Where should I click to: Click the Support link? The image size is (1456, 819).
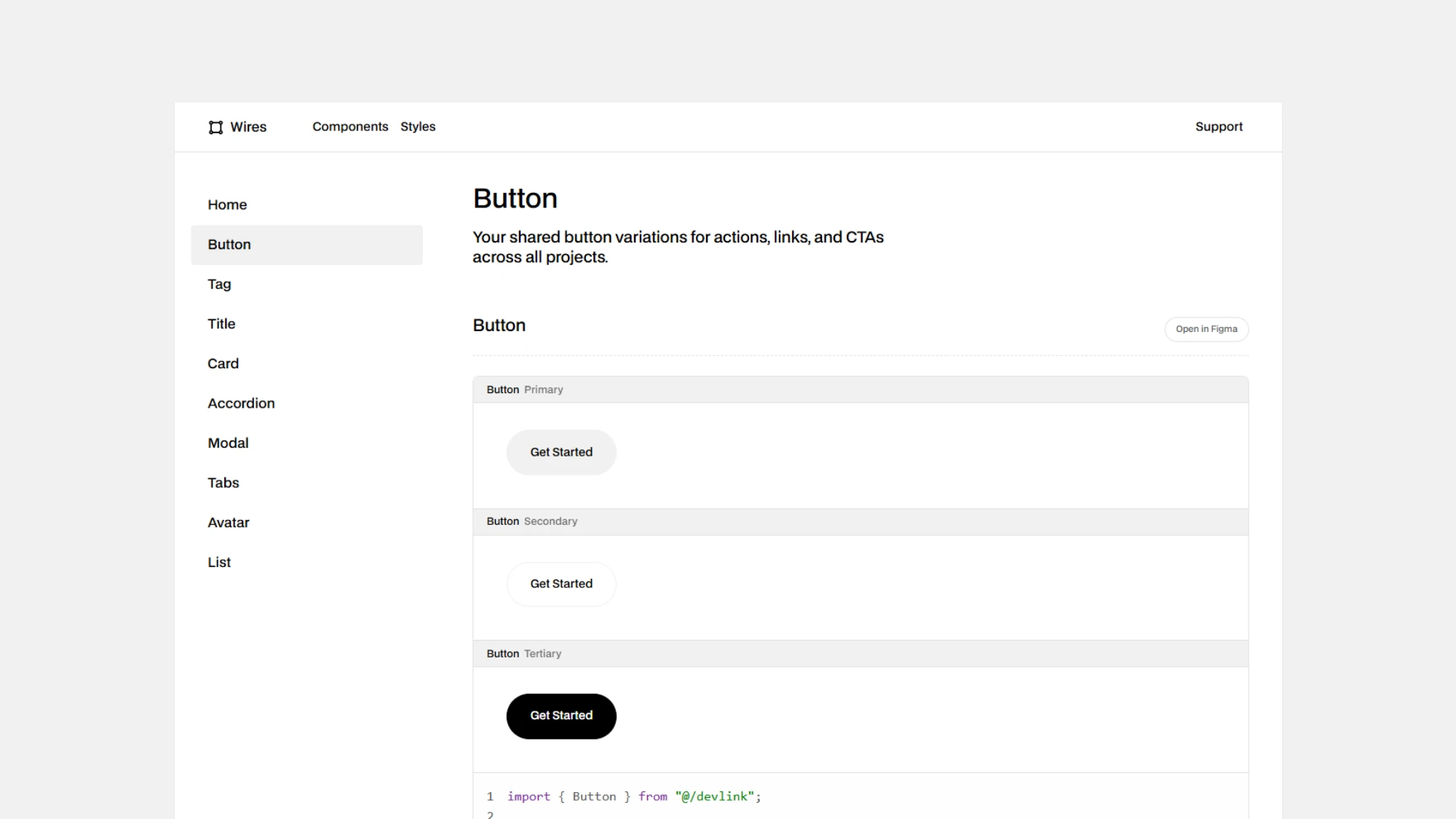[x=1219, y=127]
